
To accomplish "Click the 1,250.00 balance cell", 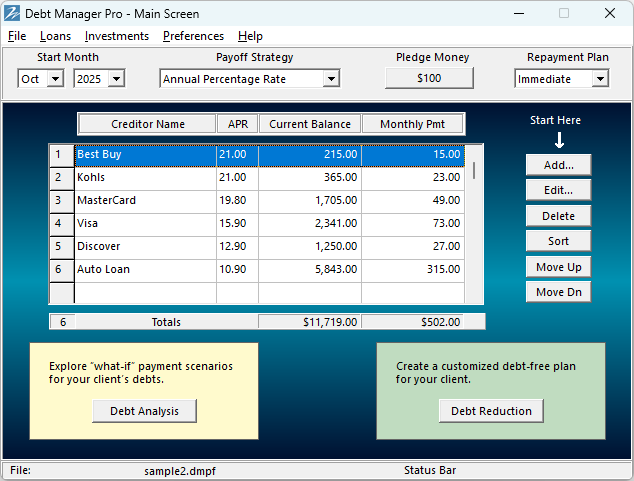I will coord(310,248).
